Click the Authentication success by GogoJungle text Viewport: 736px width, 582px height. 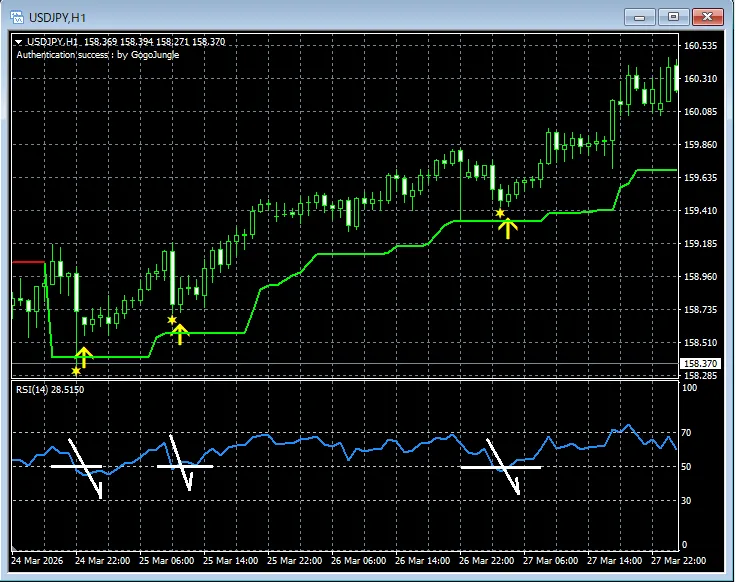98,55
